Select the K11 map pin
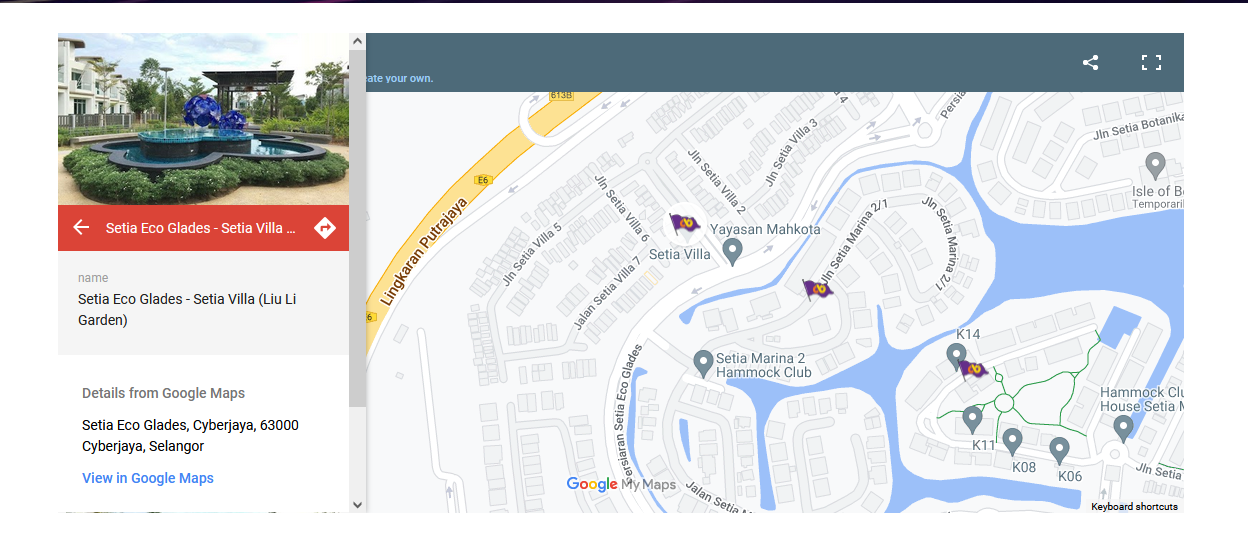 (972, 418)
